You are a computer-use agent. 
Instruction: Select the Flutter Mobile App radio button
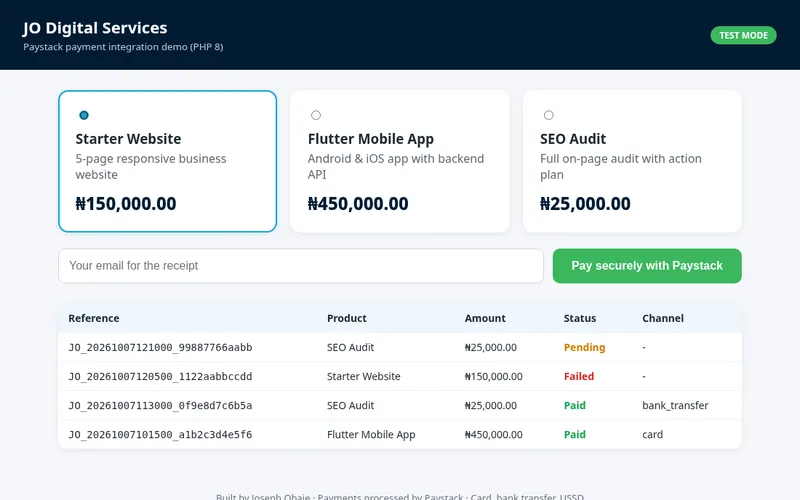coord(316,115)
